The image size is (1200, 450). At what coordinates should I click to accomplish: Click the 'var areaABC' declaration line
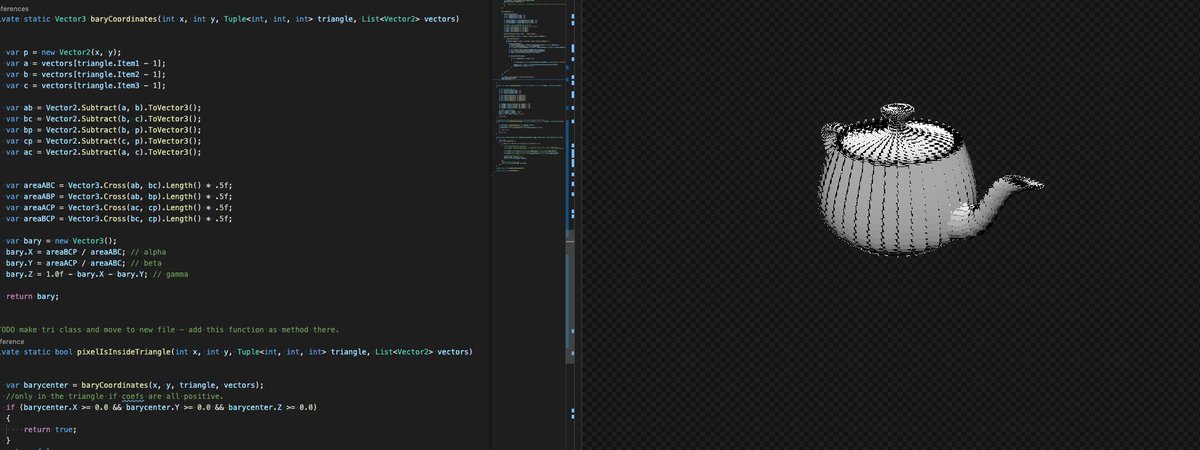118,185
